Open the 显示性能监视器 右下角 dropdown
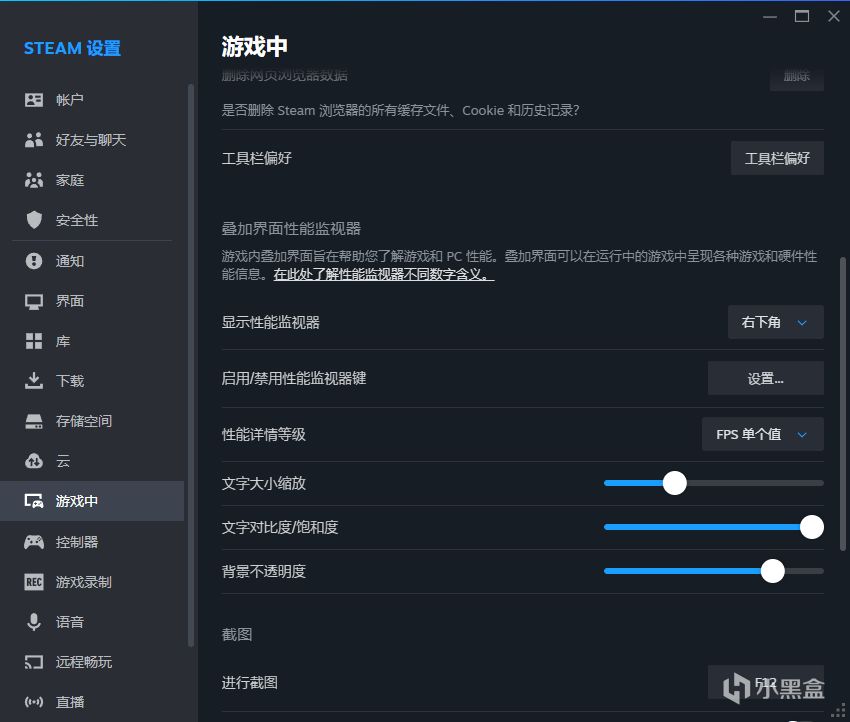The image size is (850, 722). (x=776, y=322)
